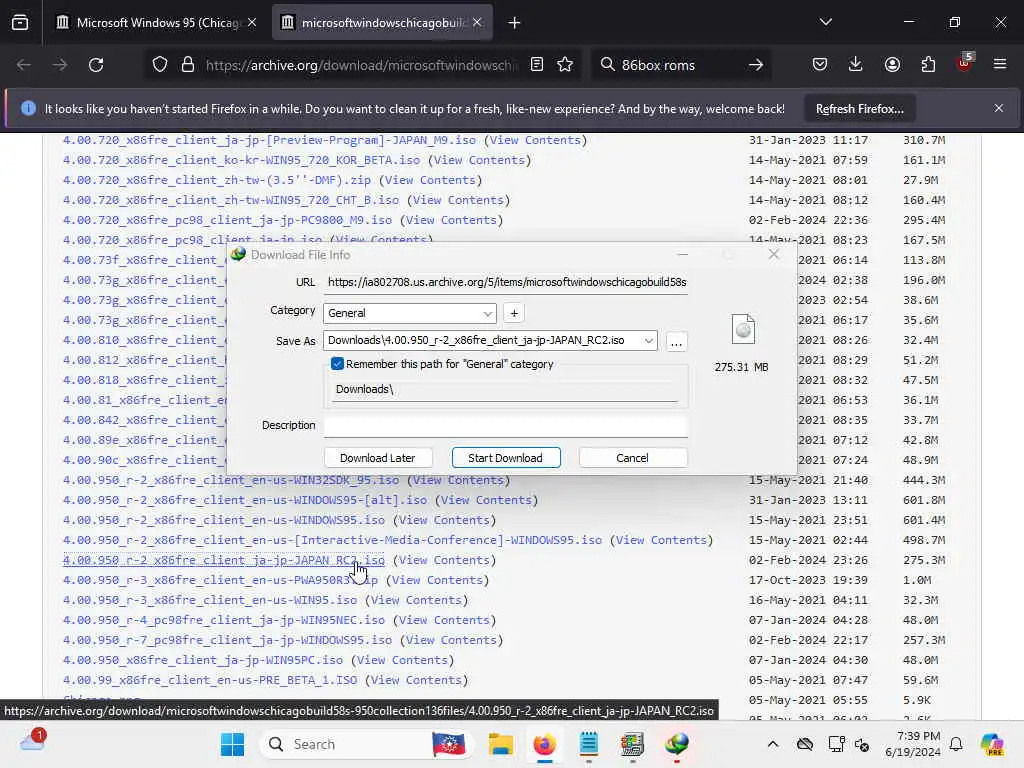Open the Interactive-Media-Conference WINDOWS95.iso link

point(332,540)
